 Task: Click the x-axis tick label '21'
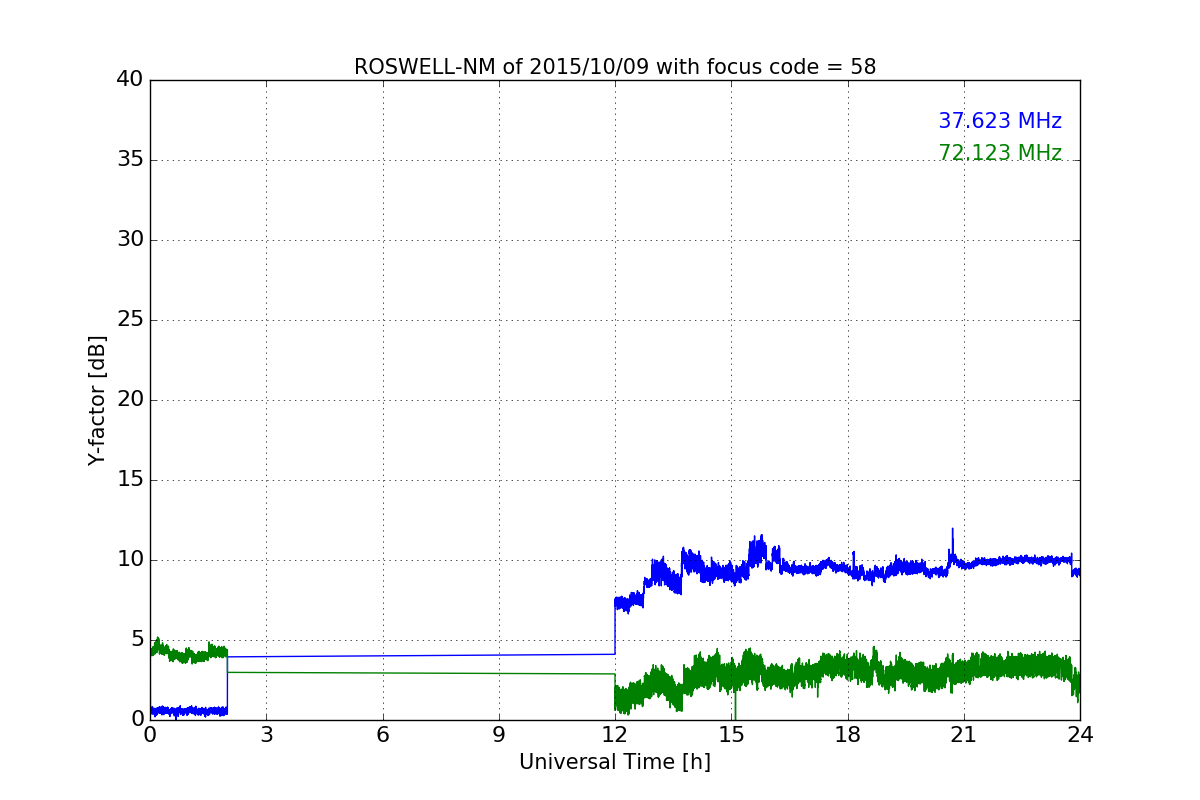(964, 735)
